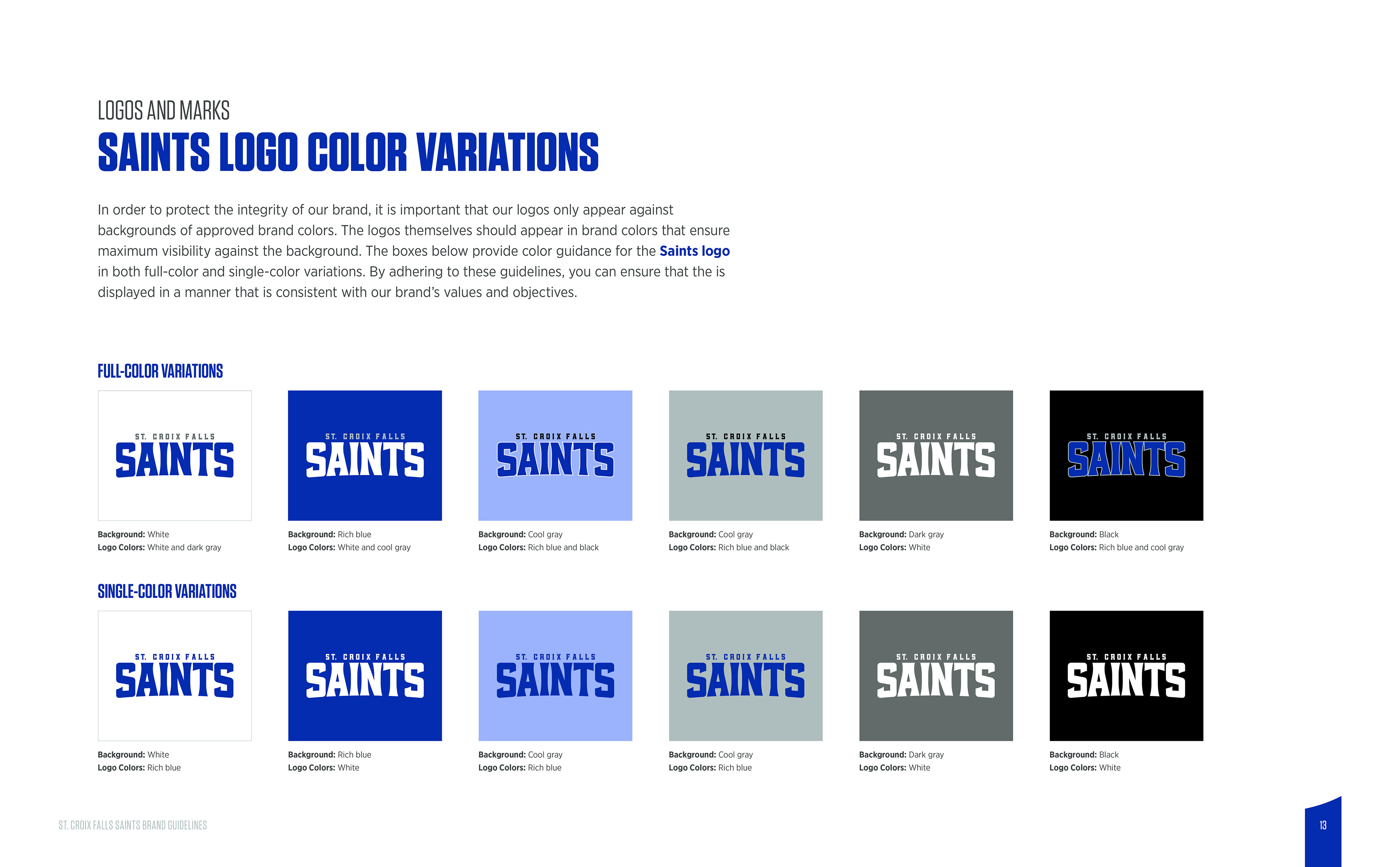Viewport: 1400px width, 867px height.
Task: Click the single-color rich blue background logo
Action: 365,676
